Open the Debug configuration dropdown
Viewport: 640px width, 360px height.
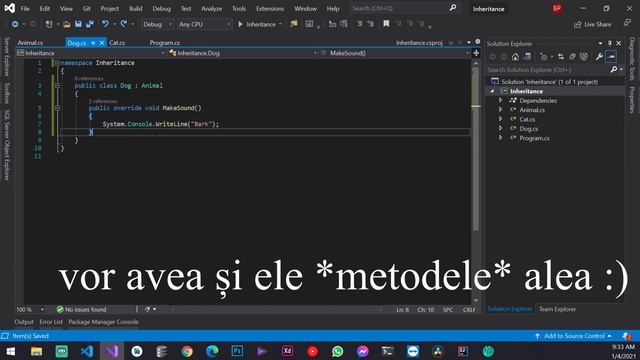coord(157,24)
